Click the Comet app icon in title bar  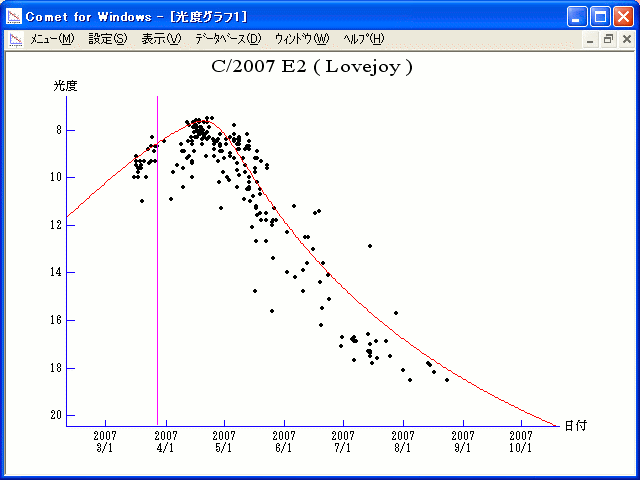(x=14, y=17)
